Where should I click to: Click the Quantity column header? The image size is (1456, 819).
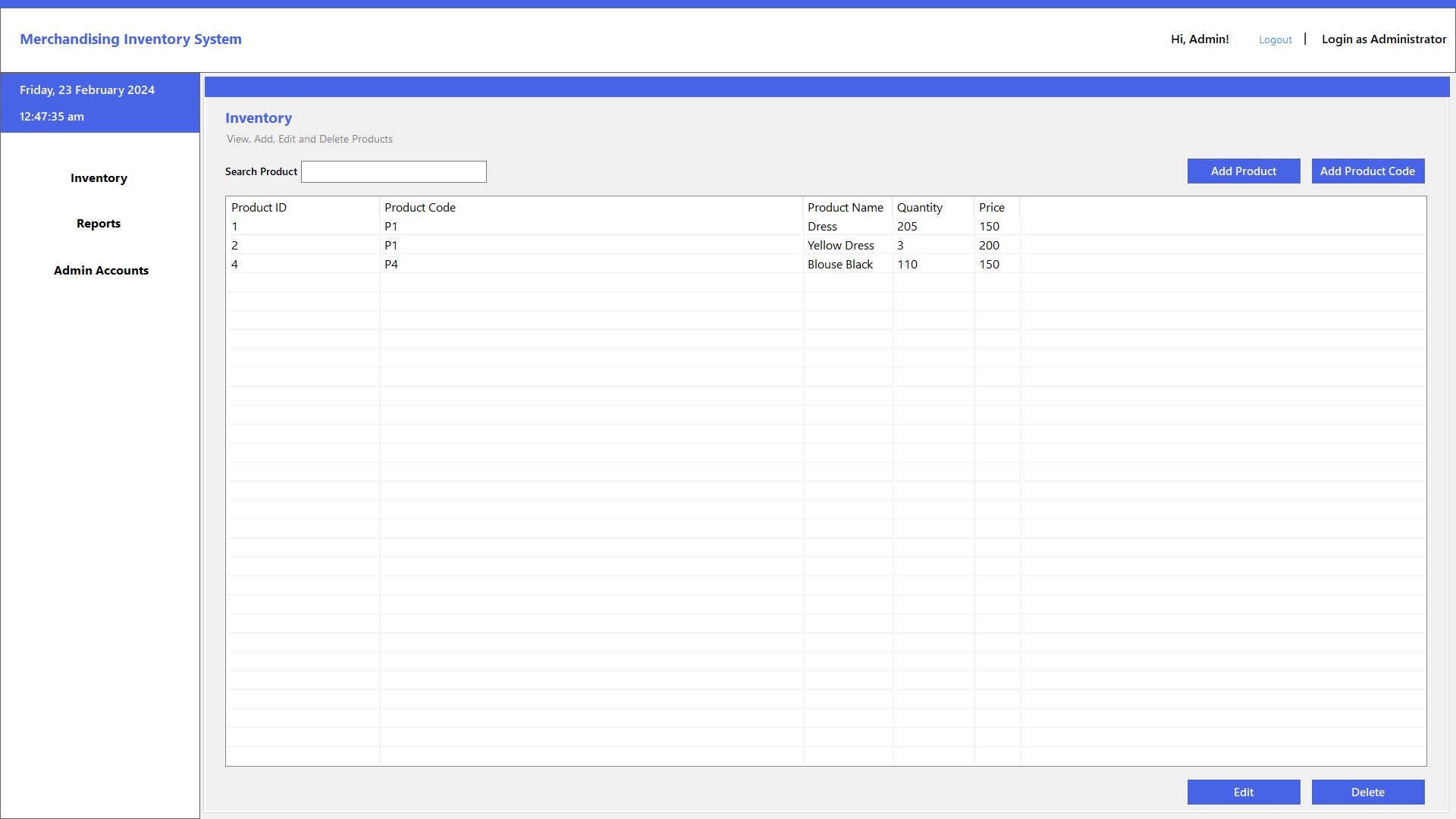tap(933, 207)
